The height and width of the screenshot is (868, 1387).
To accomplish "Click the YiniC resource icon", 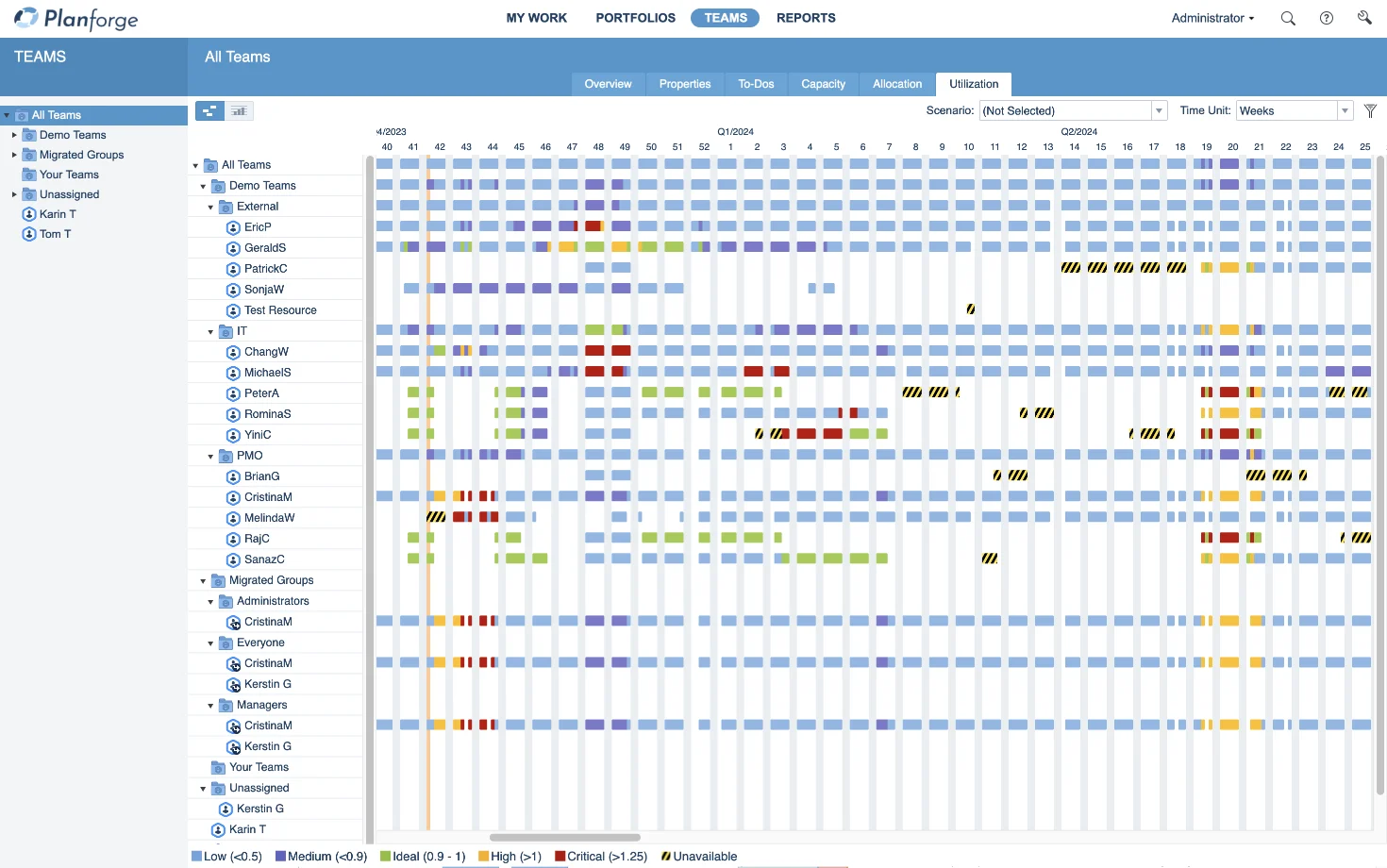I will (233, 435).
